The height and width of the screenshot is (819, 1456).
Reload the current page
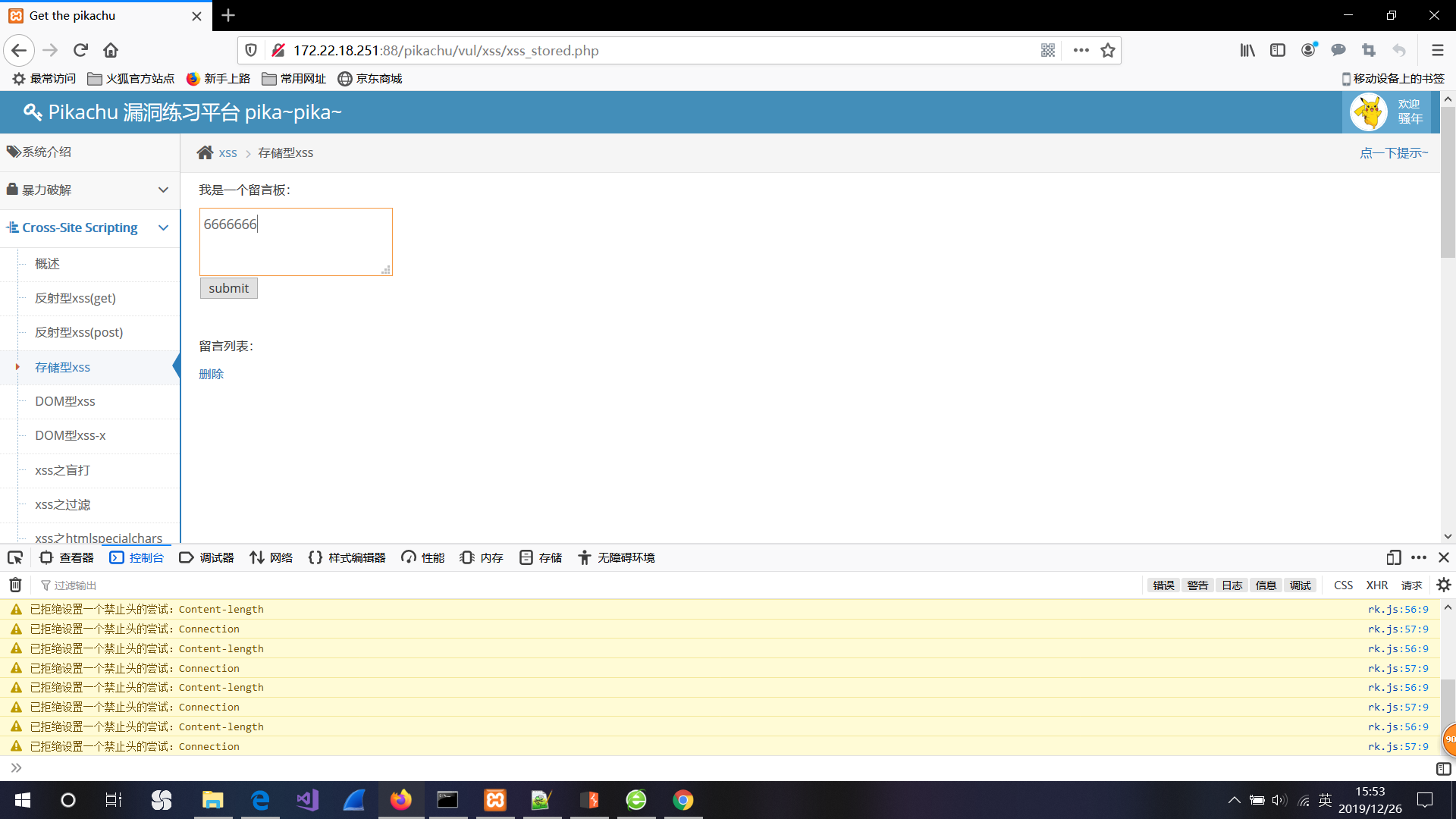pyautogui.click(x=80, y=50)
